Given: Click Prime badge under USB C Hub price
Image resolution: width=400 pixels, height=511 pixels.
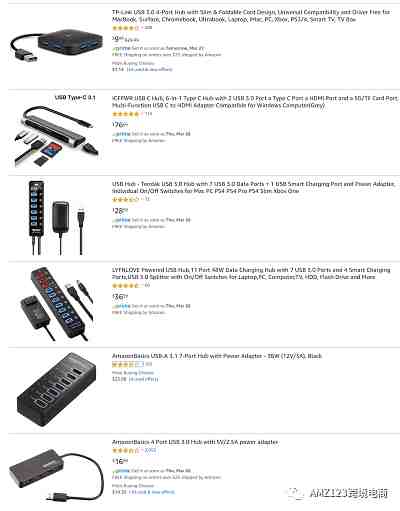Looking at the screenshot, I should 122,134.
